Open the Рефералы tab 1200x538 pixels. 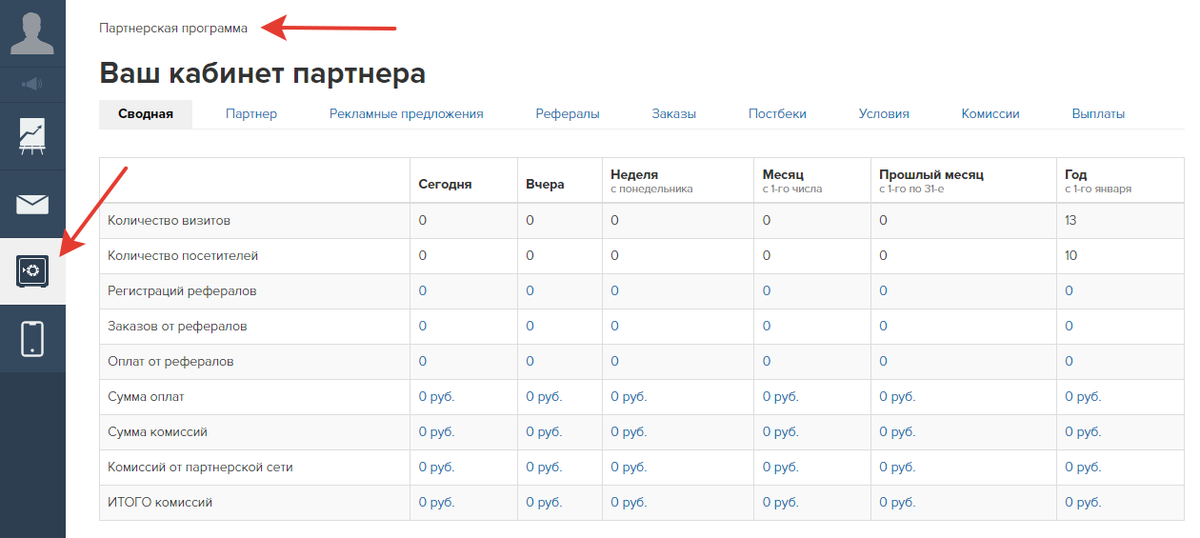(x=567, y=114)
